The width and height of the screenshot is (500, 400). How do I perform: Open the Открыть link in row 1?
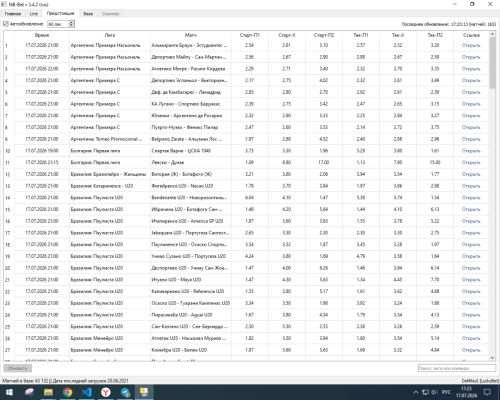(x=471, y=45)
